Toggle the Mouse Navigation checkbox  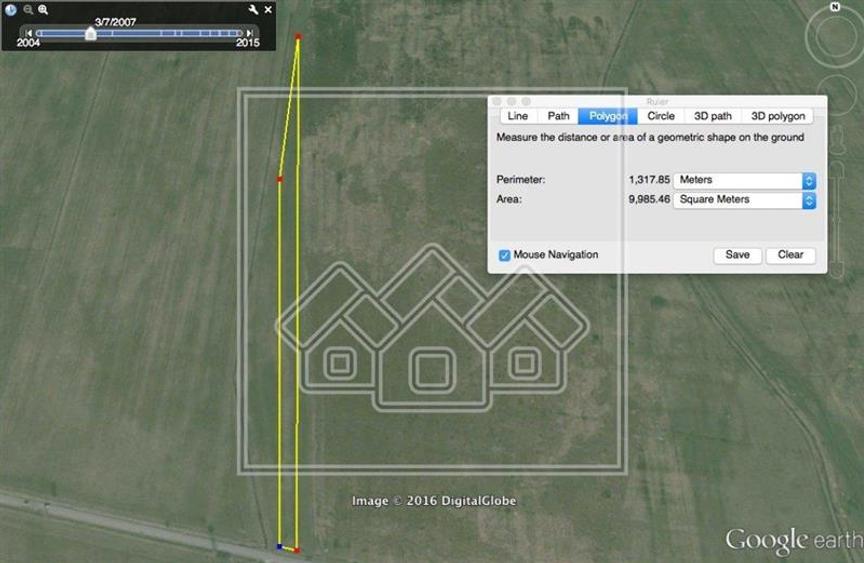(x=504, y=255)
